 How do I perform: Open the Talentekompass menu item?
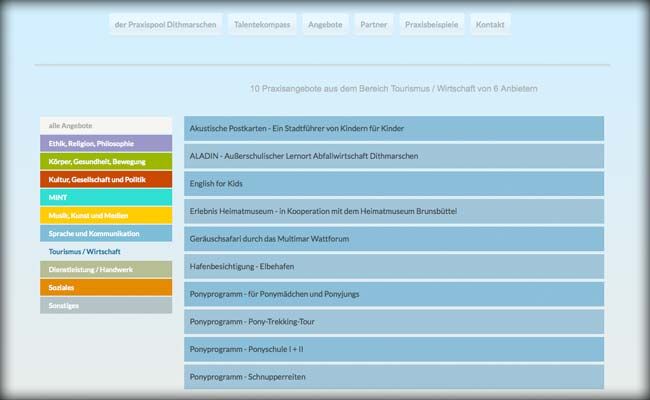pyautogui.click(x=262, y=24)
